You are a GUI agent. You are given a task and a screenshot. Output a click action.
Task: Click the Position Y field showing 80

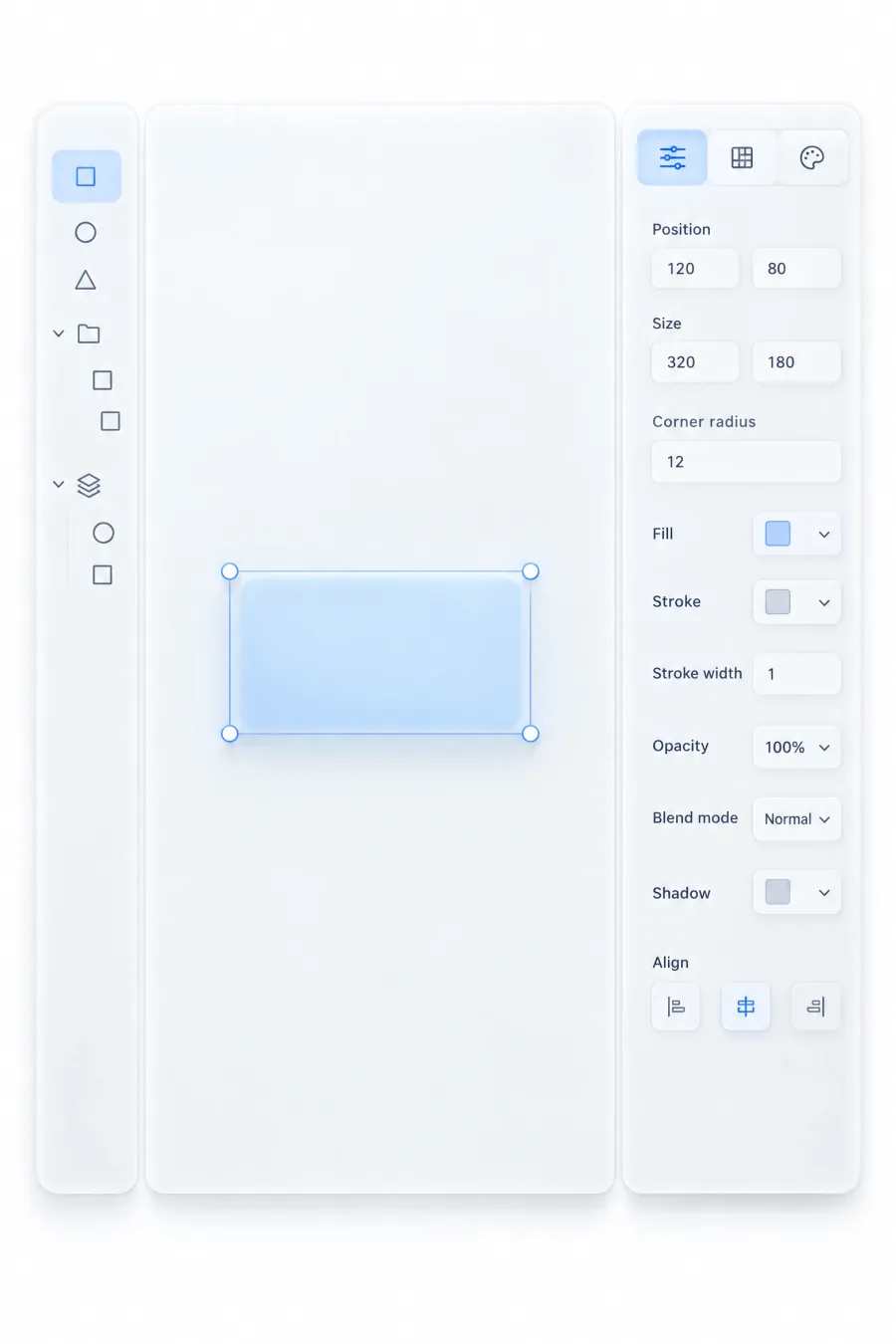(796, 268)
